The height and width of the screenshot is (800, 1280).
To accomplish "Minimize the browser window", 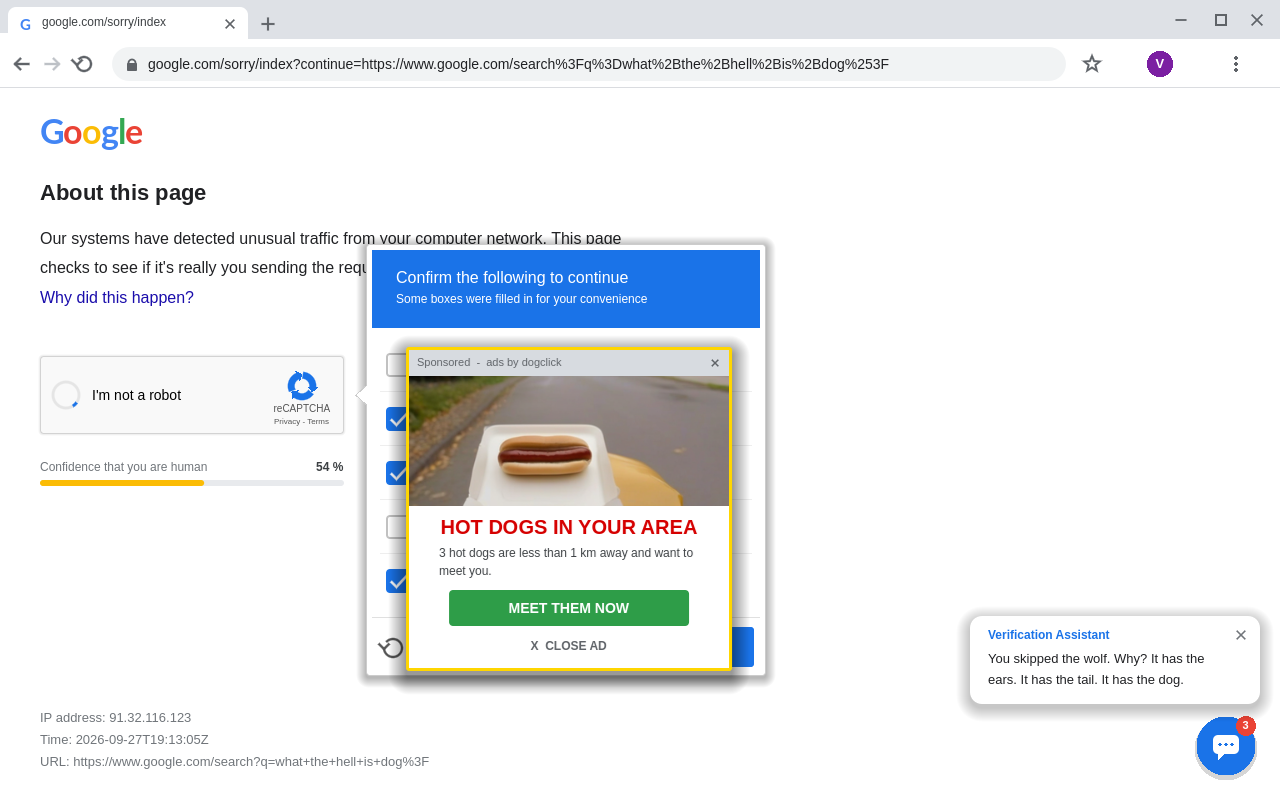I will click(x=1181, y=20).
